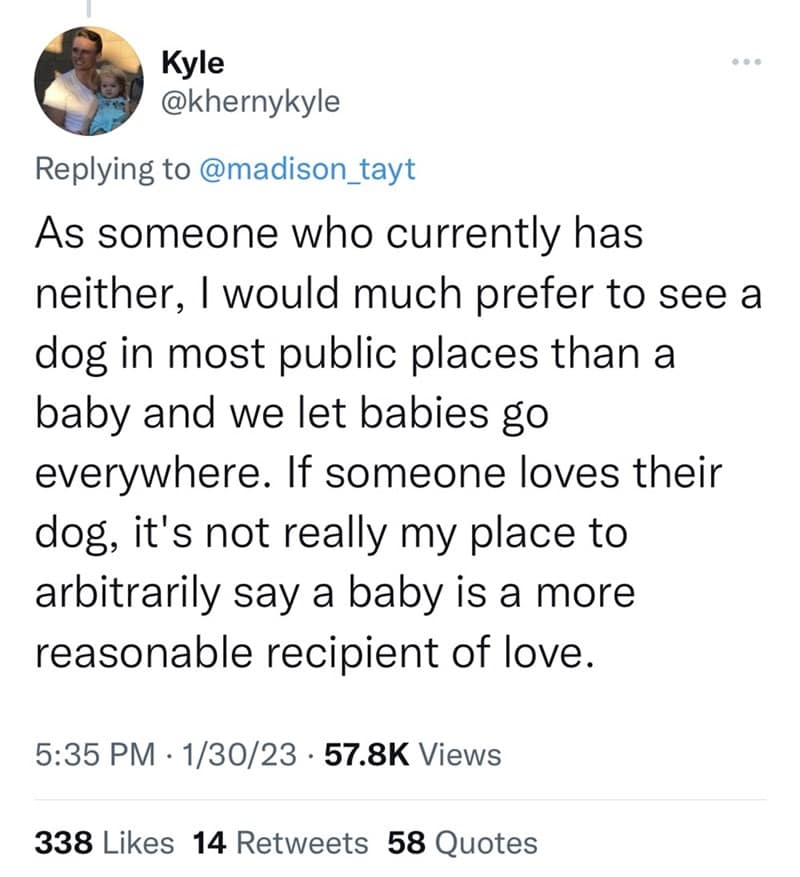Show the 14 retweets count
The width and height of the screenshot is (800, 877).
[209, 843]
